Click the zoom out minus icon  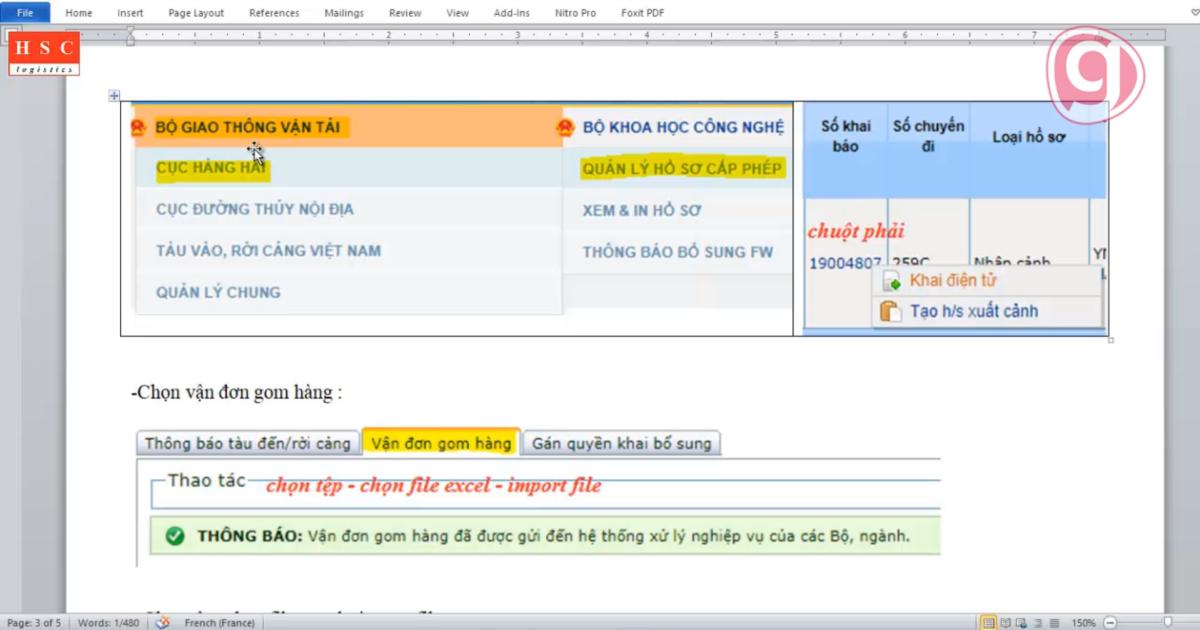click(x=1110, y=622)
